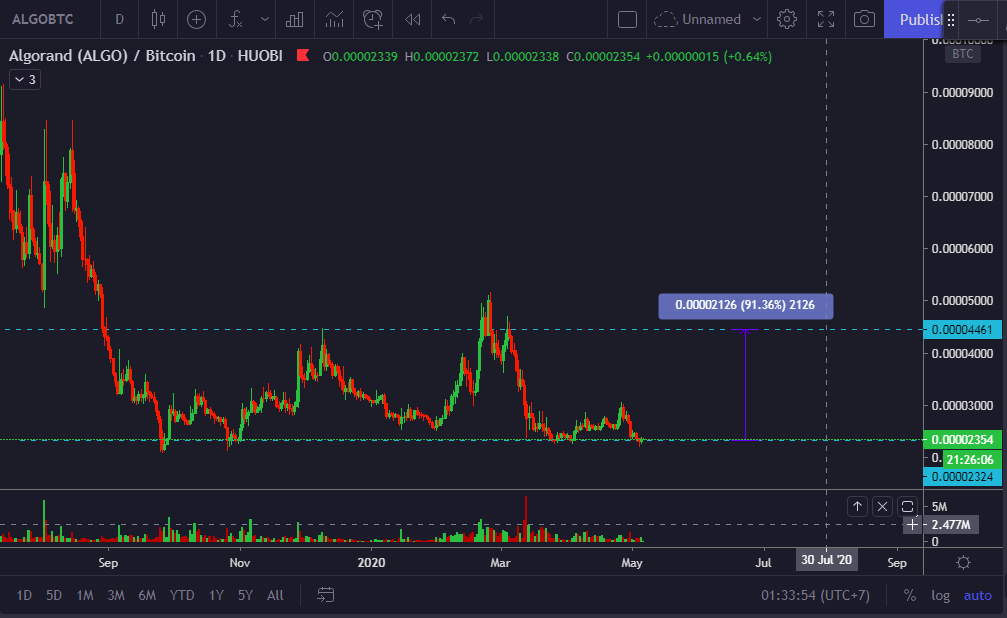Toggle logarithmic price scale
This screenshot has height=618, width=1007.
pos(940,595)
